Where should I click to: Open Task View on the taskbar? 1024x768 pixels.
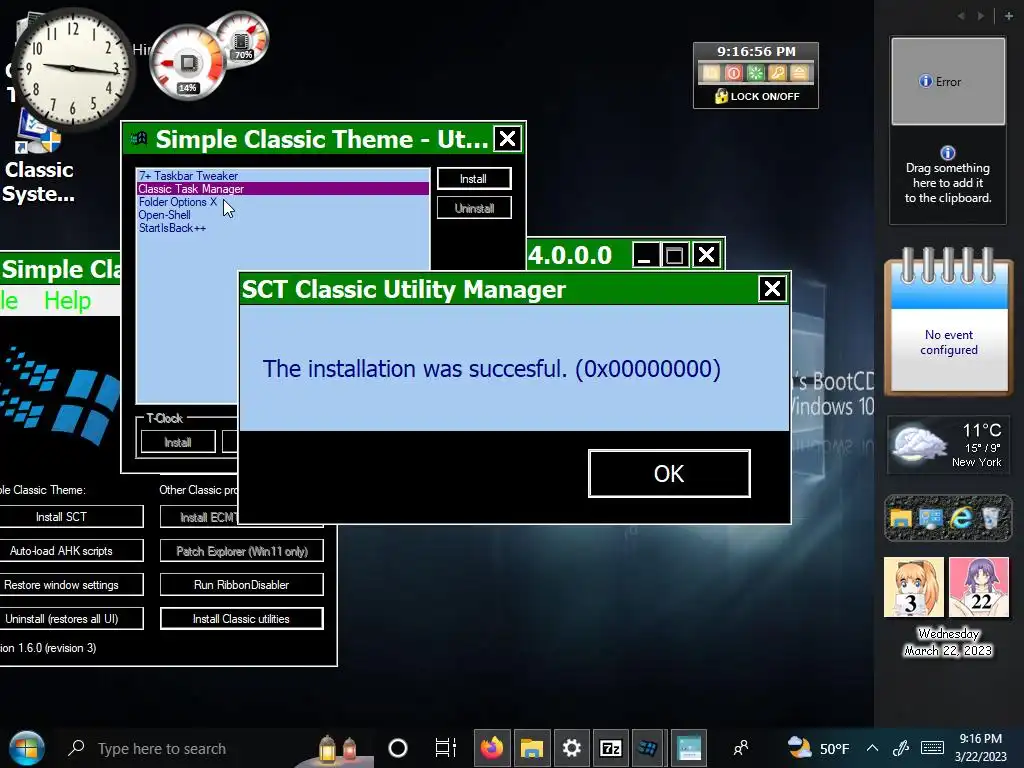(445, 748)
